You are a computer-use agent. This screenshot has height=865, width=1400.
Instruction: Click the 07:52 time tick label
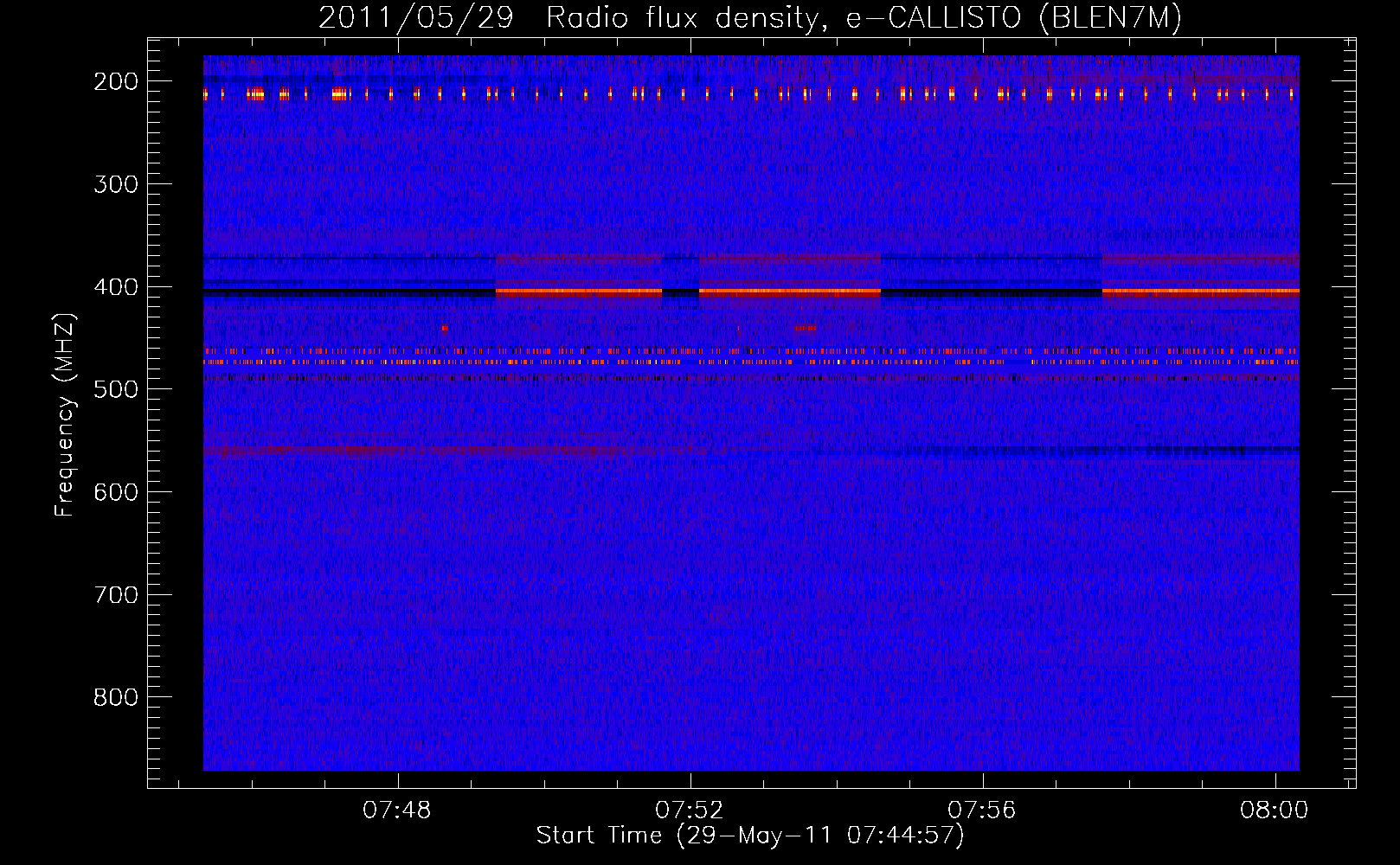(x=690, y=811)
